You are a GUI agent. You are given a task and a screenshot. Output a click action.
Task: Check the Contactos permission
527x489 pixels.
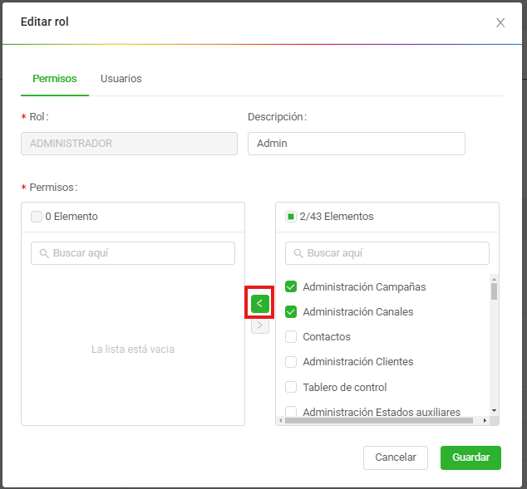(291, 337)
